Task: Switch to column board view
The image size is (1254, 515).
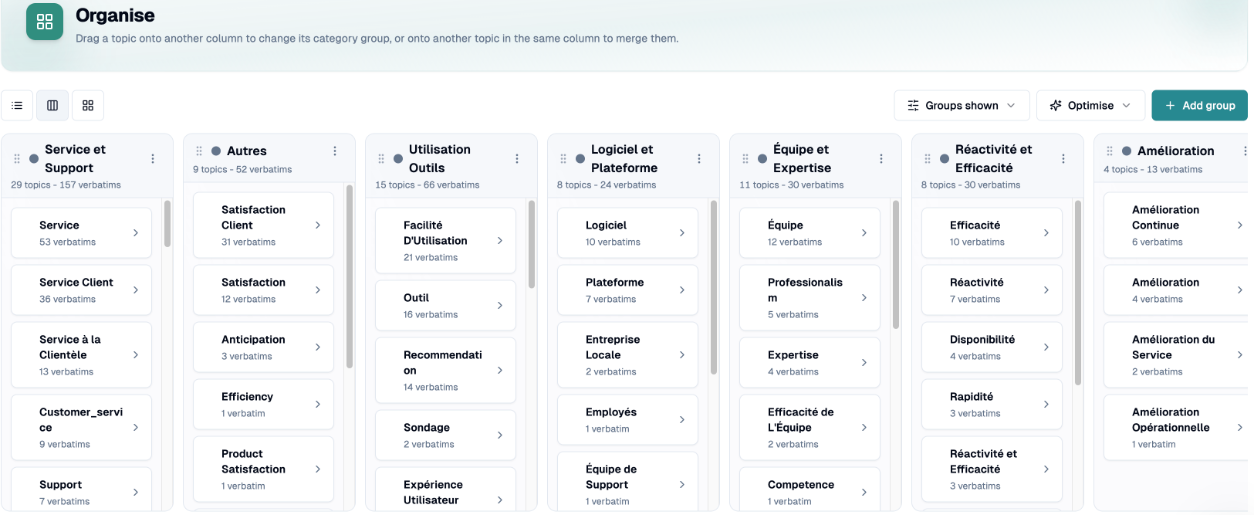Action: (x=53, y=105)
